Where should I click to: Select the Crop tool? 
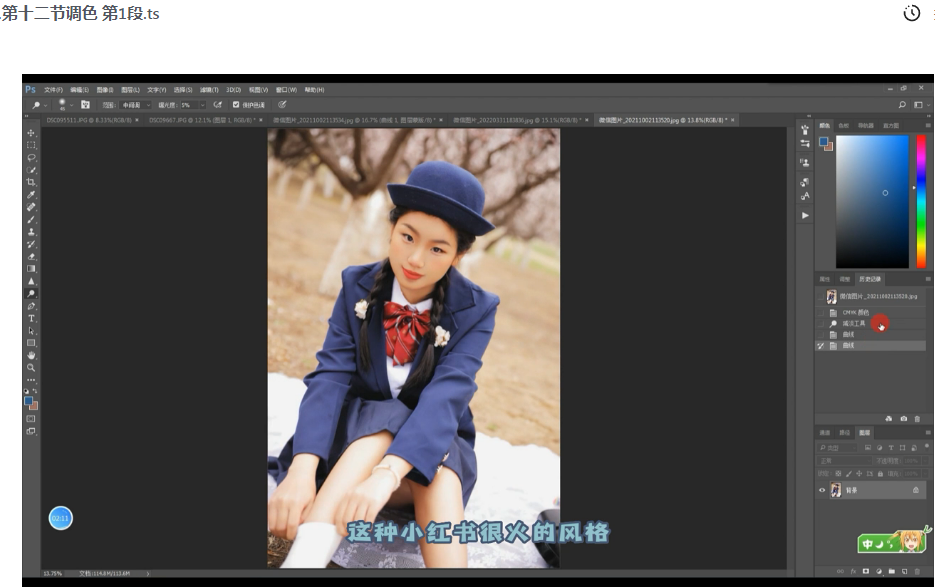click(x=31, y=182)
